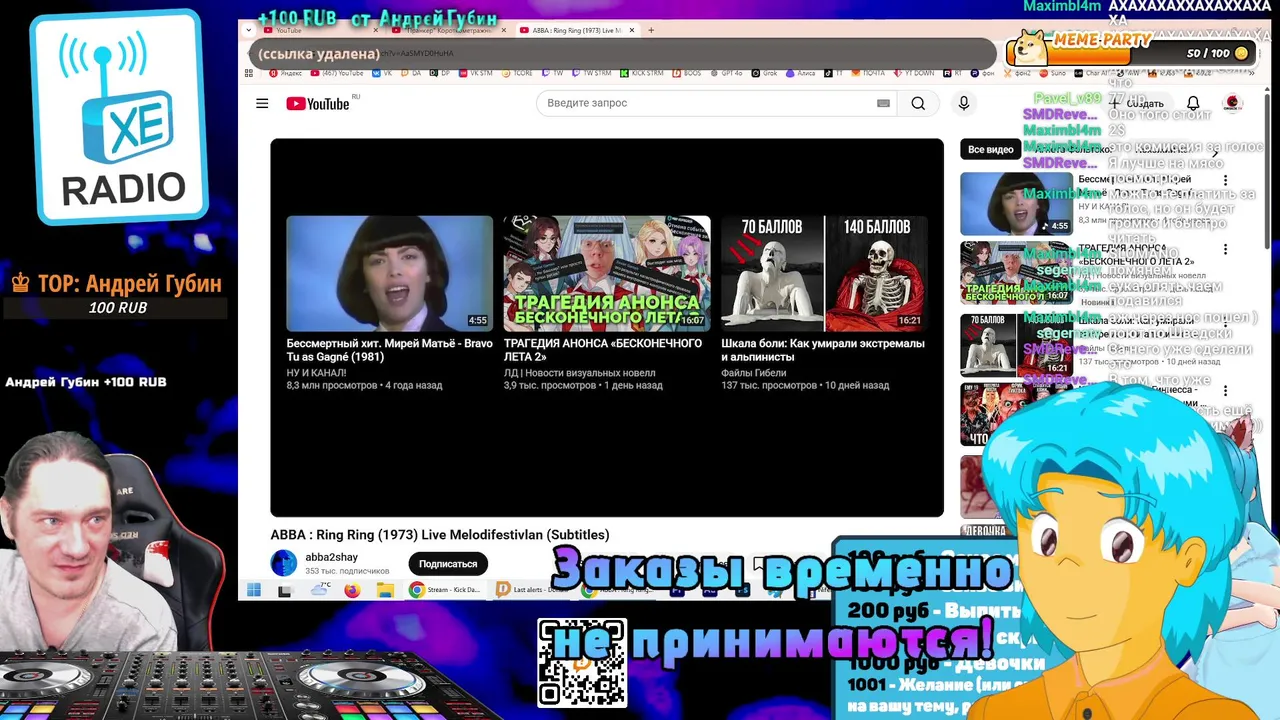This screenshot has width=1280, height=720.
Task: Open the Windows Start button
Action: 254,590
